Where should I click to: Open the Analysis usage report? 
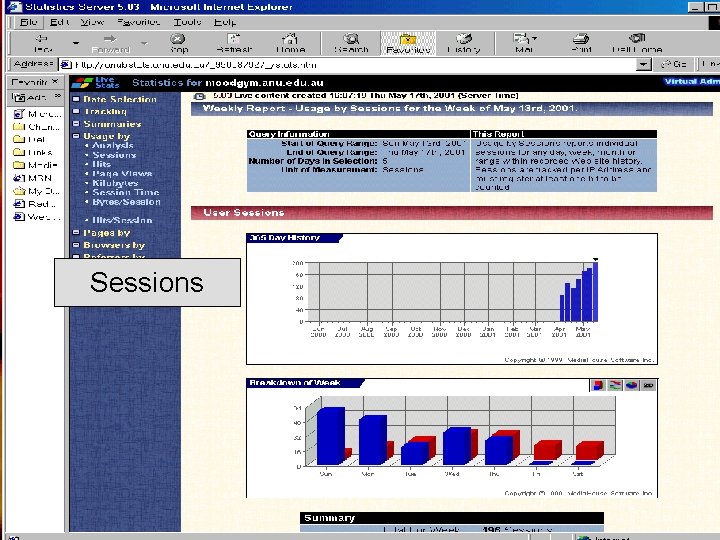[113, 146]
